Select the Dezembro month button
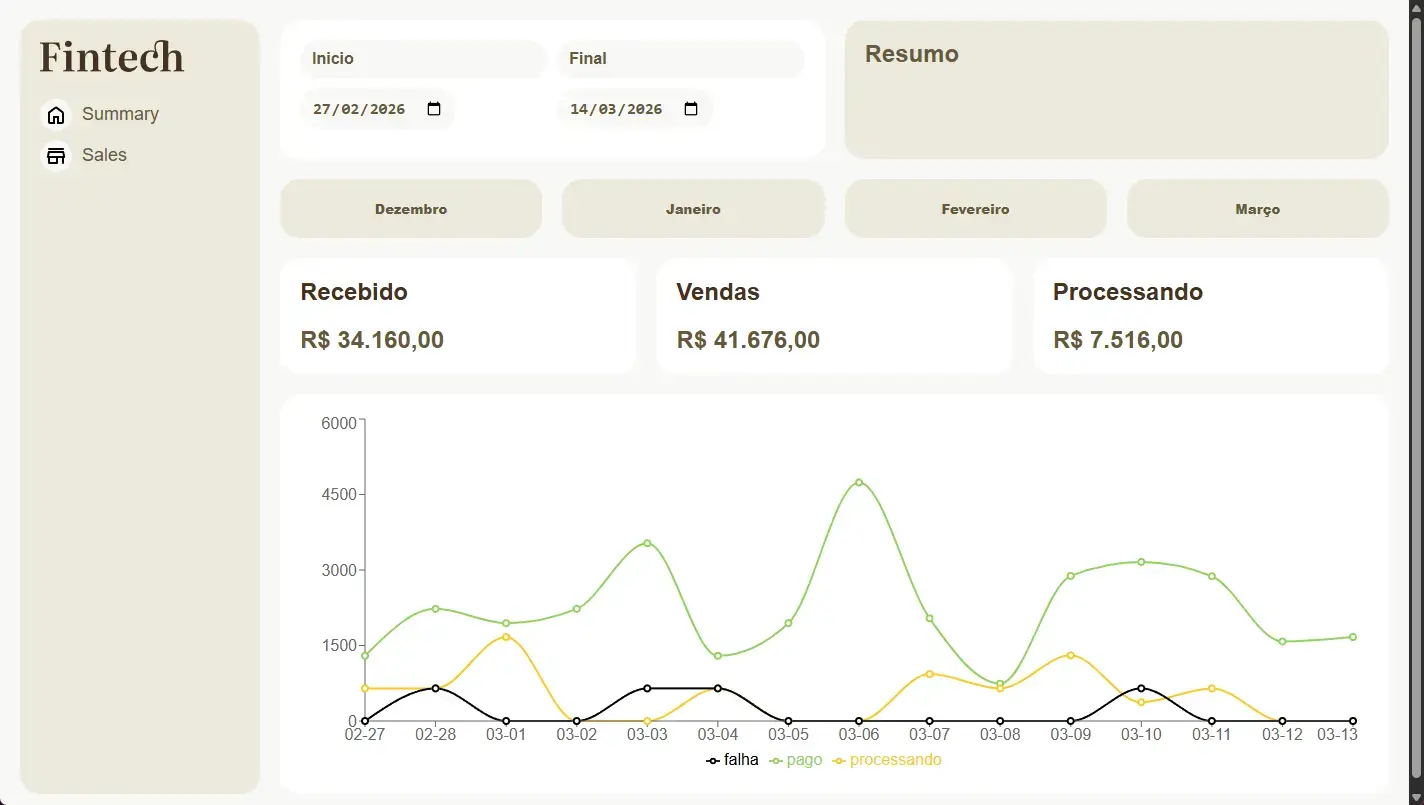 [x=411, y=209]
